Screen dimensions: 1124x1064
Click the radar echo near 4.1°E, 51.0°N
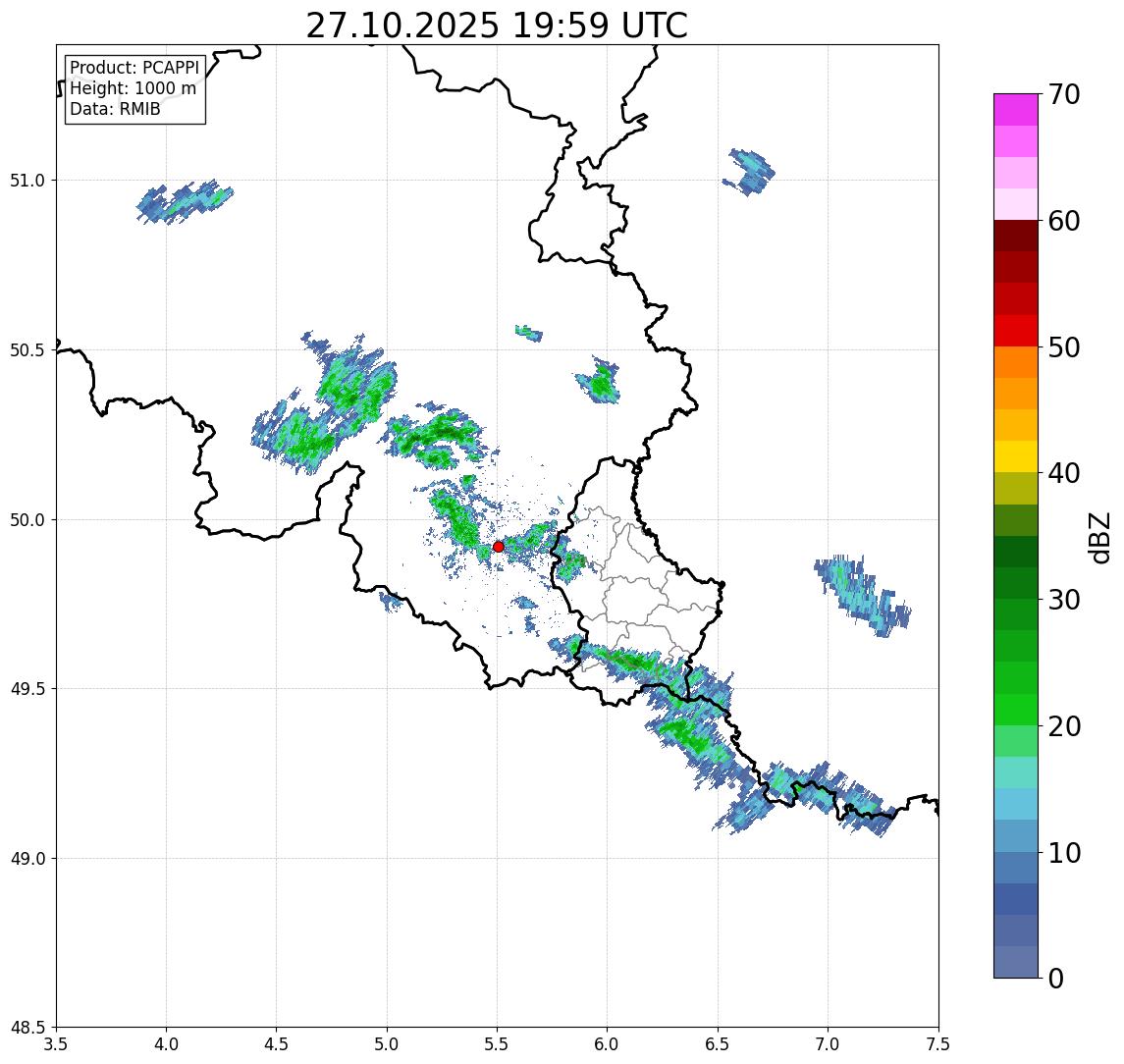point(185,203)
